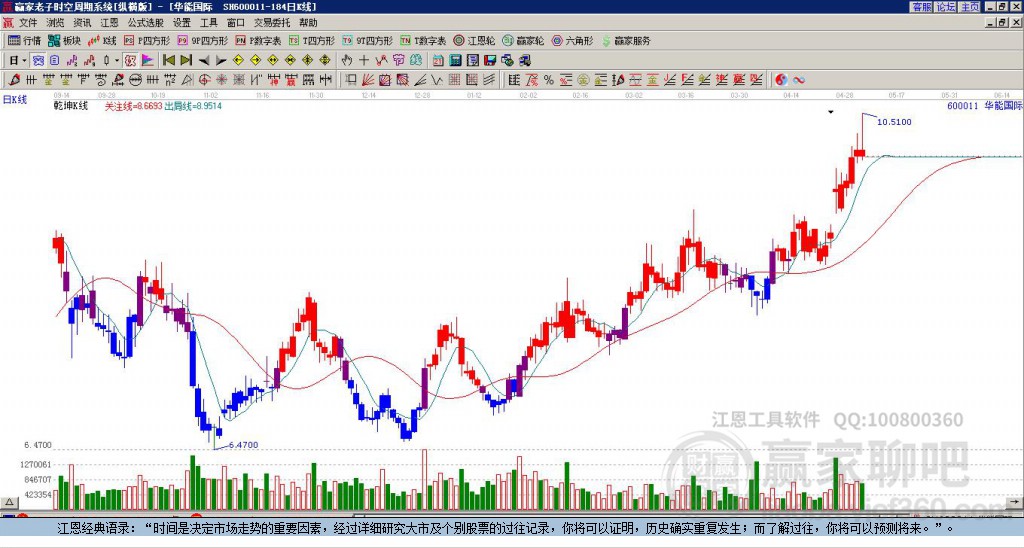Open the 交易委托 menu

click(272, 23)
